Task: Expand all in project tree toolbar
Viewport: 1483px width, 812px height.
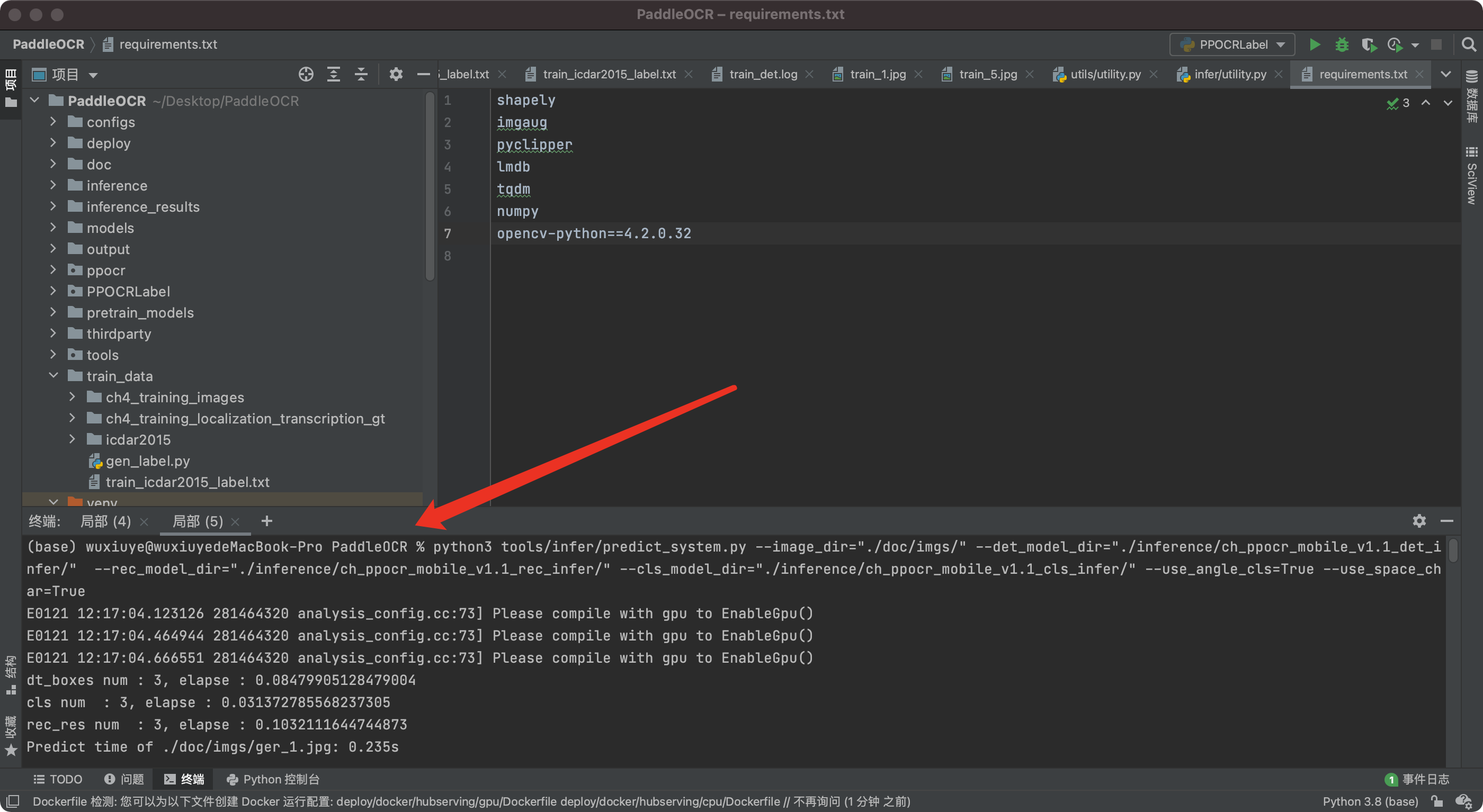Action: [333, 74]
